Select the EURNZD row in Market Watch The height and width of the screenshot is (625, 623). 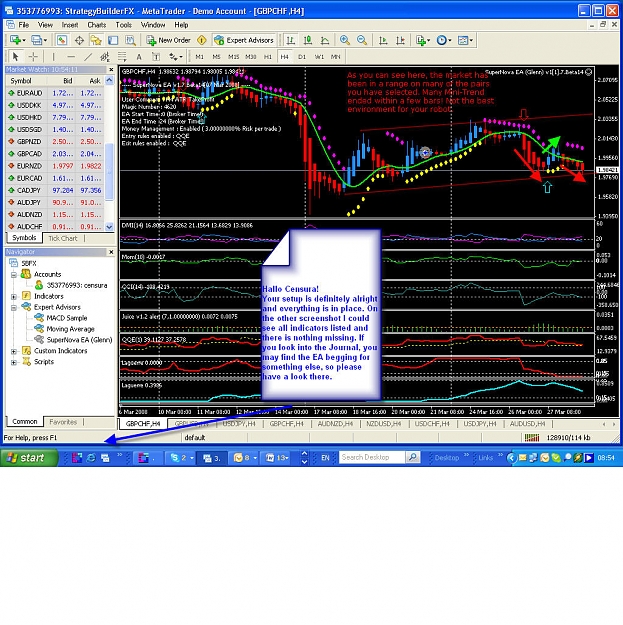point(55,166)
